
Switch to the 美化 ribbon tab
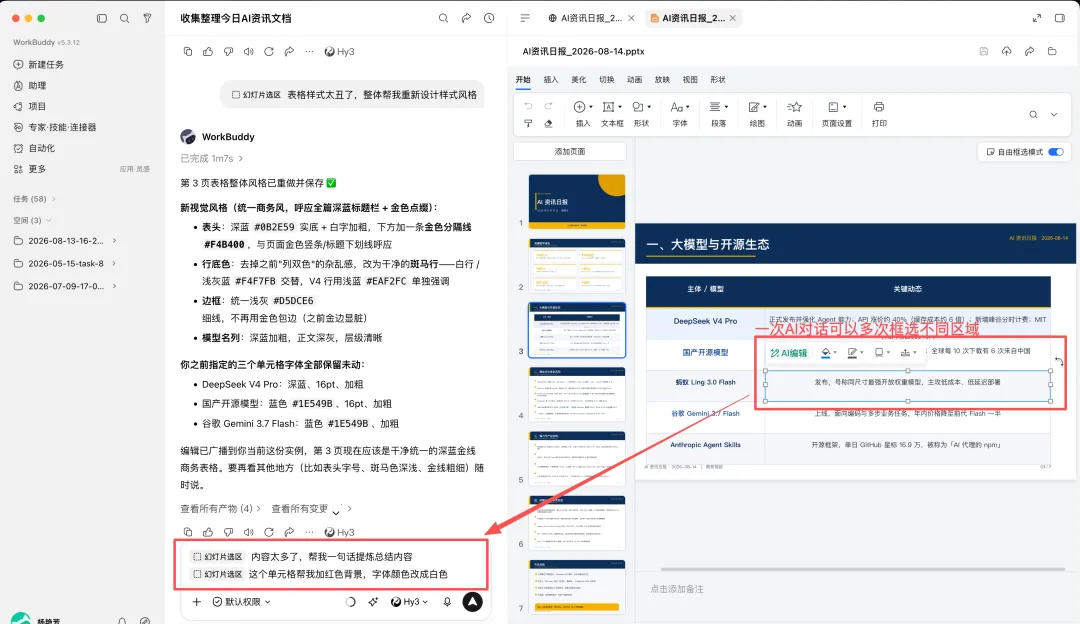pyautogui.click(x=579, y=80)
